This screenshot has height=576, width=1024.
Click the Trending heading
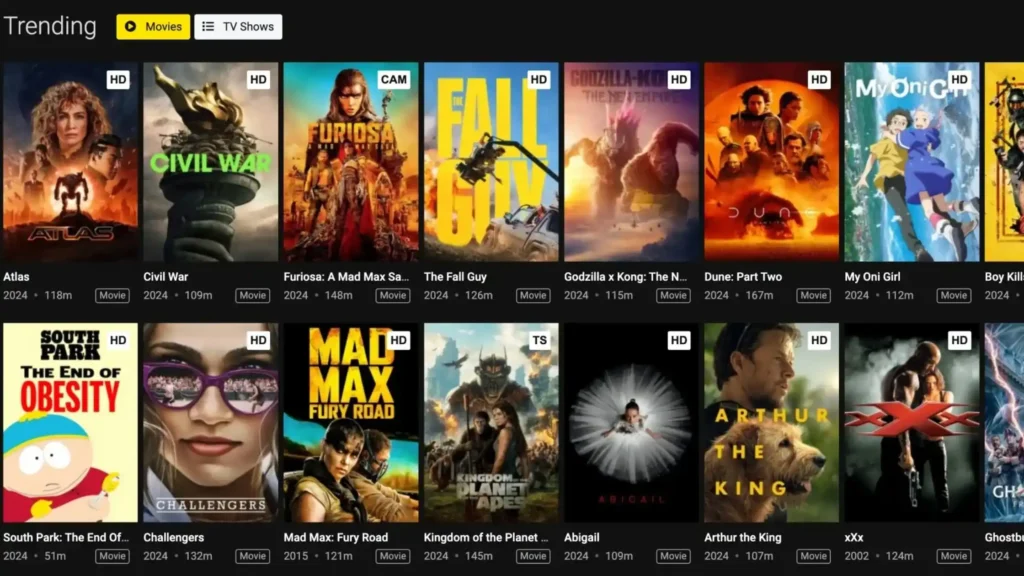tap(50, 27)
